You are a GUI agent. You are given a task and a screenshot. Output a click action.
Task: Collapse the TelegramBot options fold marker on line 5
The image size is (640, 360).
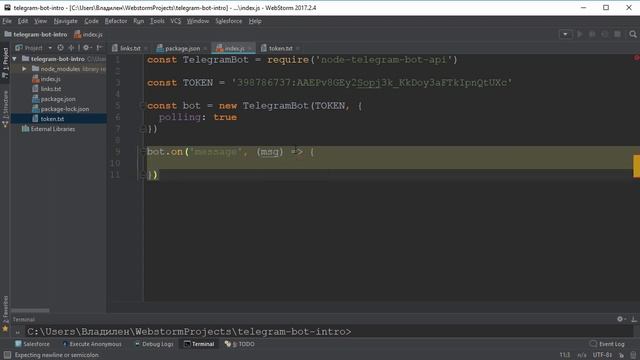pyautogui.click(x=142, y=106)
